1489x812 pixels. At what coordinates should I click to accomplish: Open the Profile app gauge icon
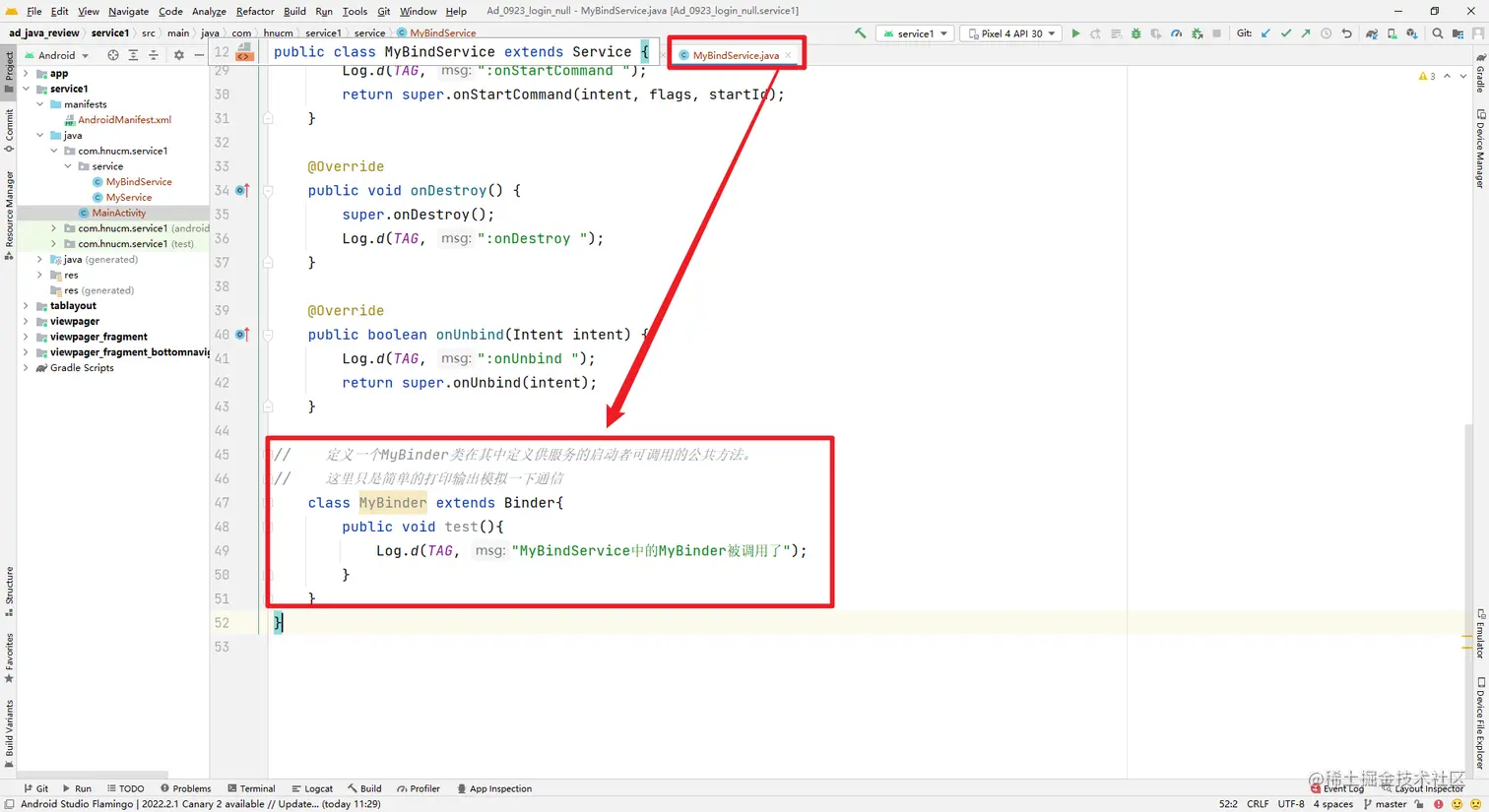click(1176, 33)
